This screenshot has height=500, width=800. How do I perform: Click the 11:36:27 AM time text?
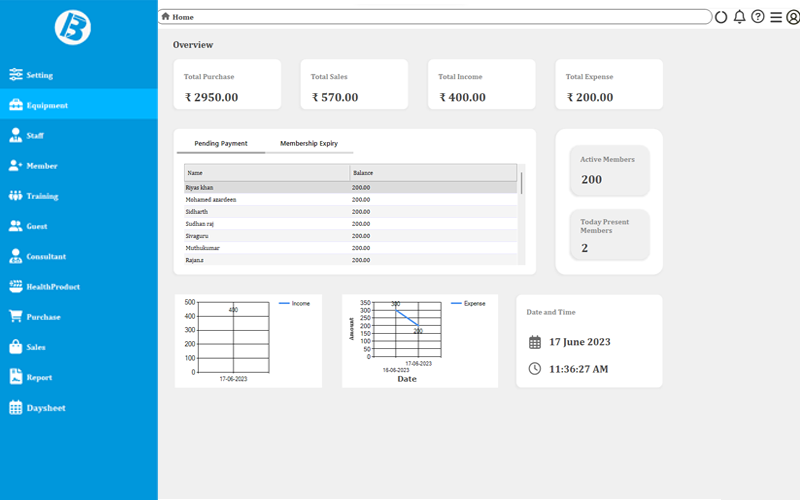coord(579,369)
